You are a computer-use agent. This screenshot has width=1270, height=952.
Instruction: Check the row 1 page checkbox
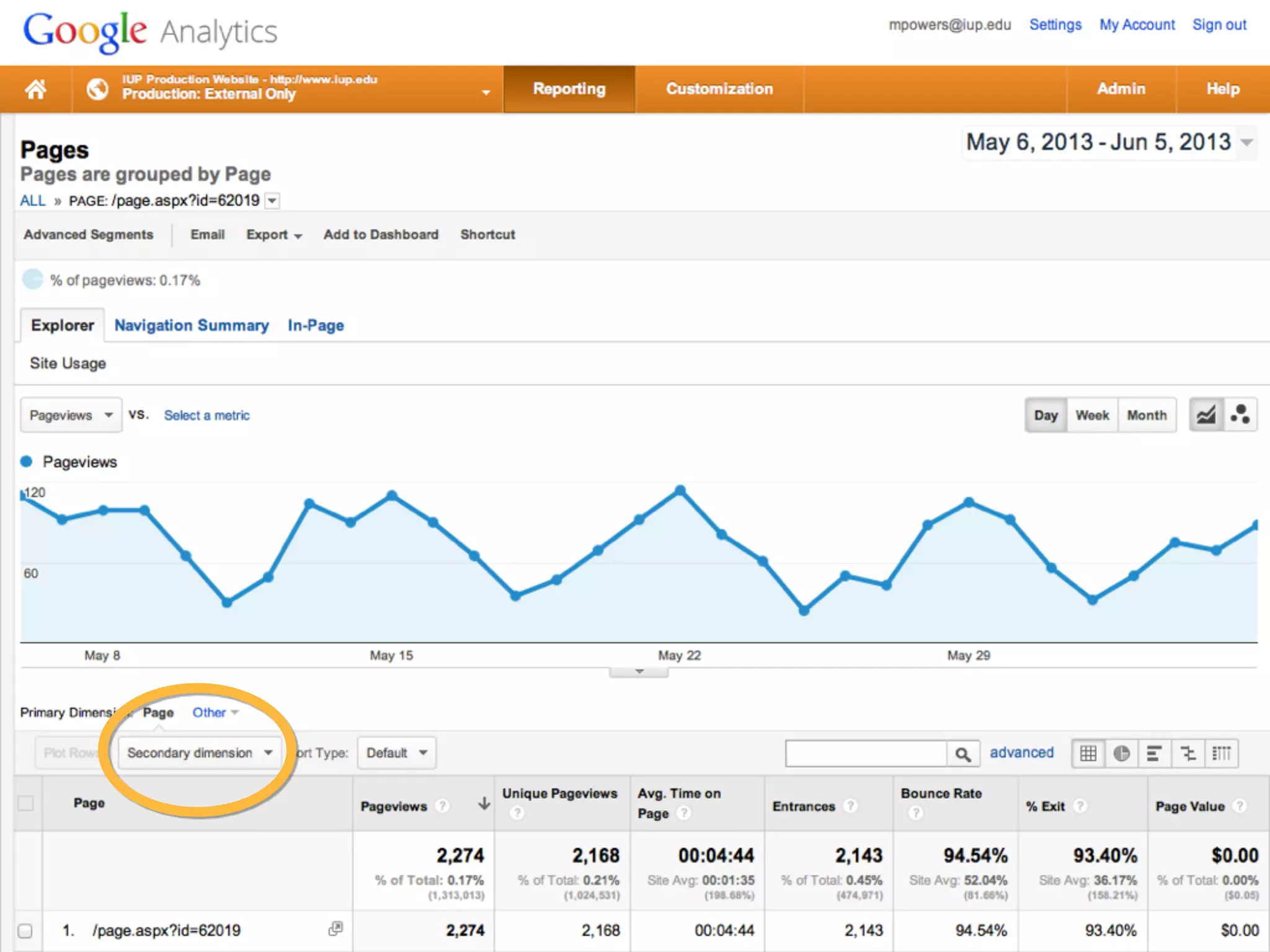tap(25, 930)
